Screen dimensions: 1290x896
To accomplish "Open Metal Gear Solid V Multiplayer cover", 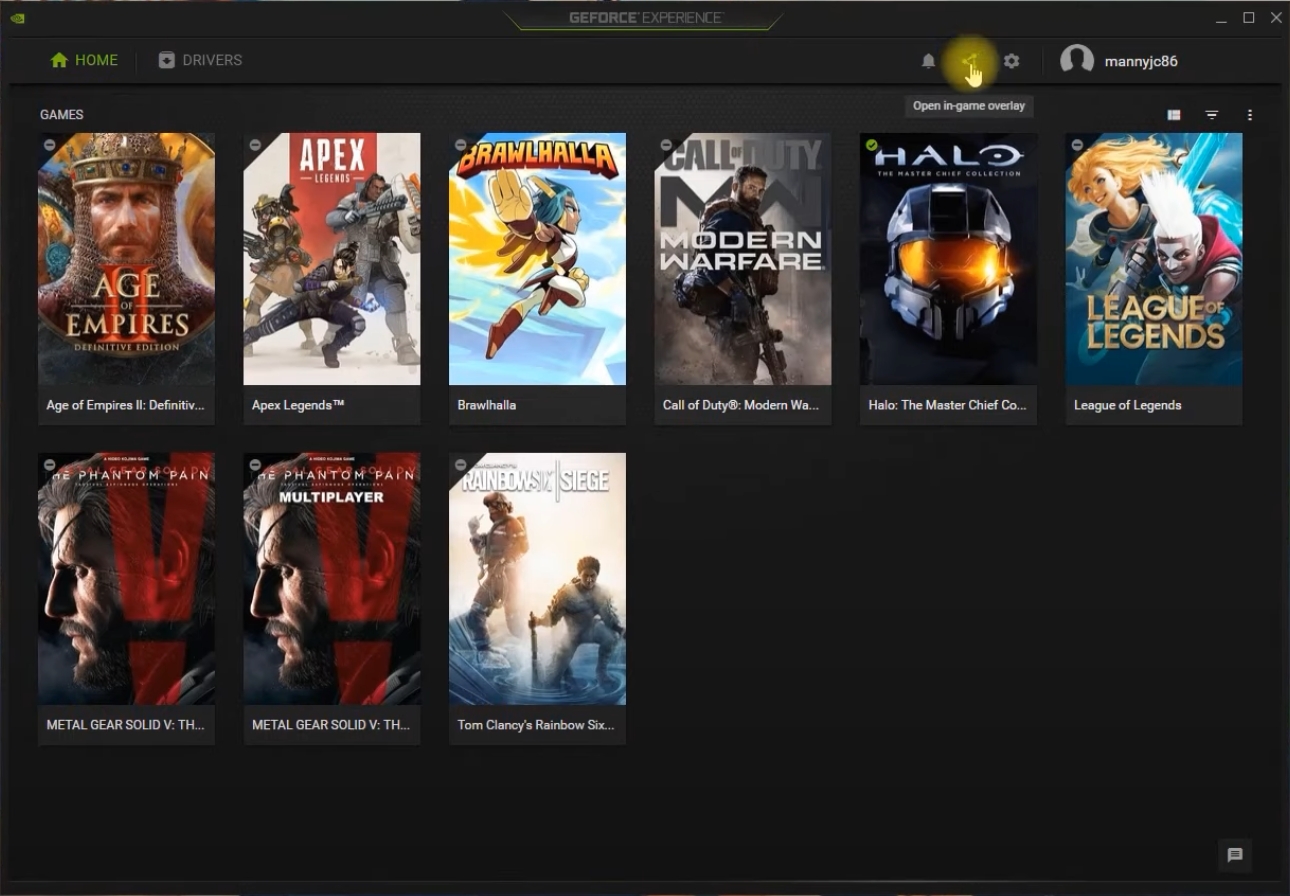I will pyautogui.click(x=332, y=579).
